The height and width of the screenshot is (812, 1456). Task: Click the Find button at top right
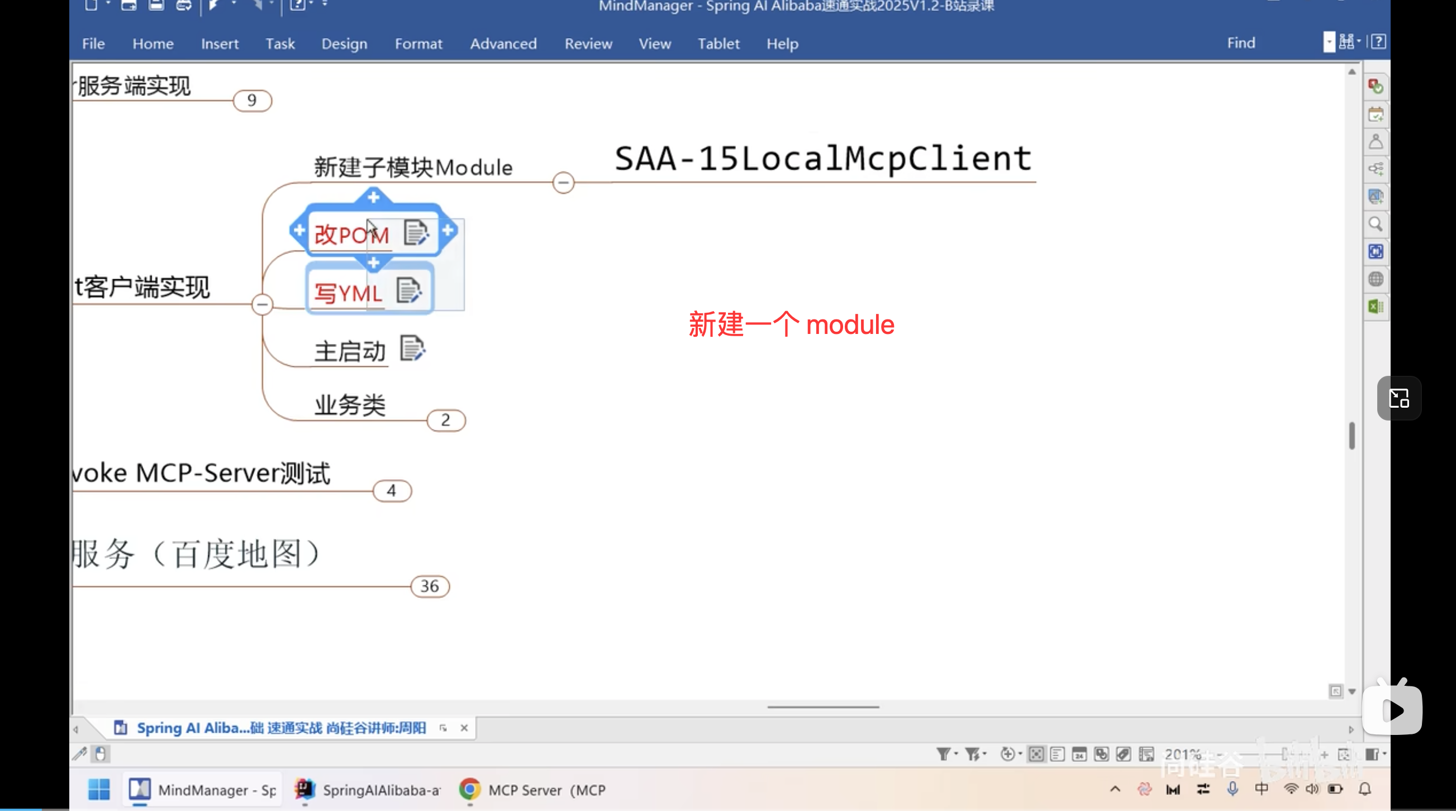point(1240,42)
